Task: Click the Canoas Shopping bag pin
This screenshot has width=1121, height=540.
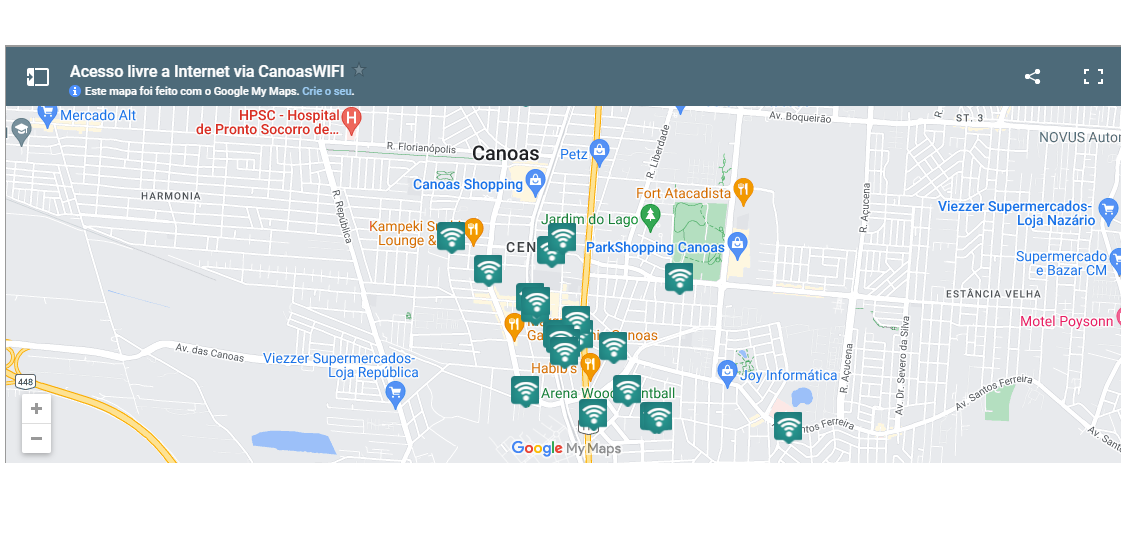Action: (x=535, y=181)
